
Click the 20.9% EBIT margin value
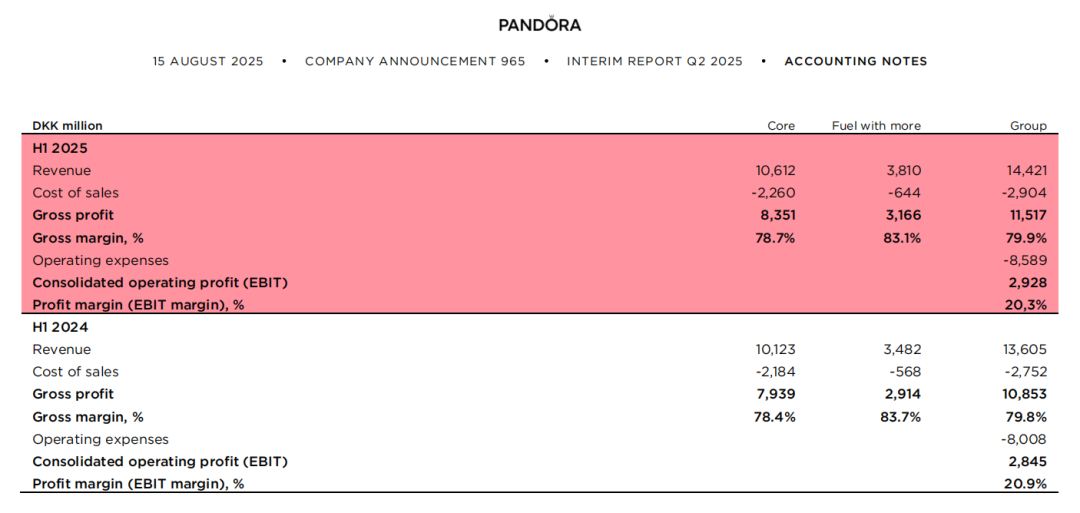point(1026,484)
